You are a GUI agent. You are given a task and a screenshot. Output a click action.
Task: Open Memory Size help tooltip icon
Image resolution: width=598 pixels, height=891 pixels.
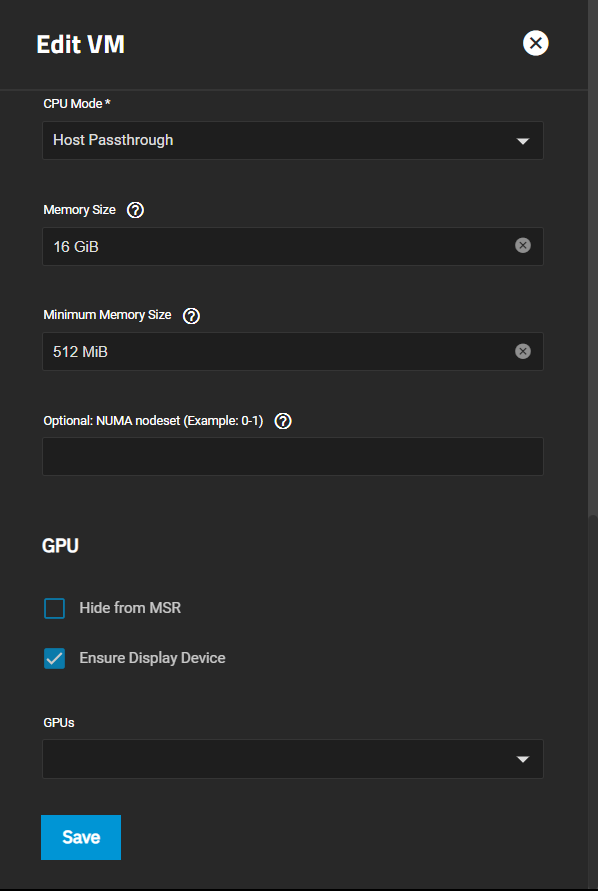pyautogui.click(x=135, y=210)
